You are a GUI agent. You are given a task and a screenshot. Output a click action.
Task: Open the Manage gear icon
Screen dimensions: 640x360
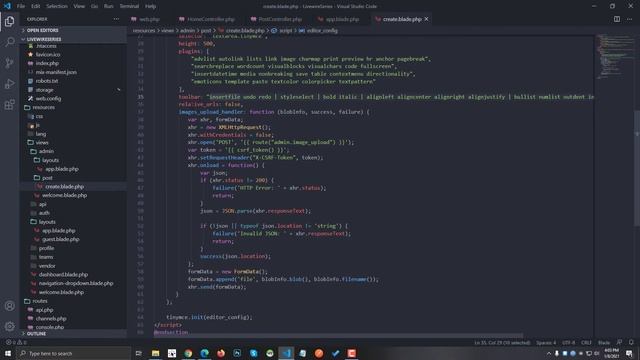pos(9,326)
